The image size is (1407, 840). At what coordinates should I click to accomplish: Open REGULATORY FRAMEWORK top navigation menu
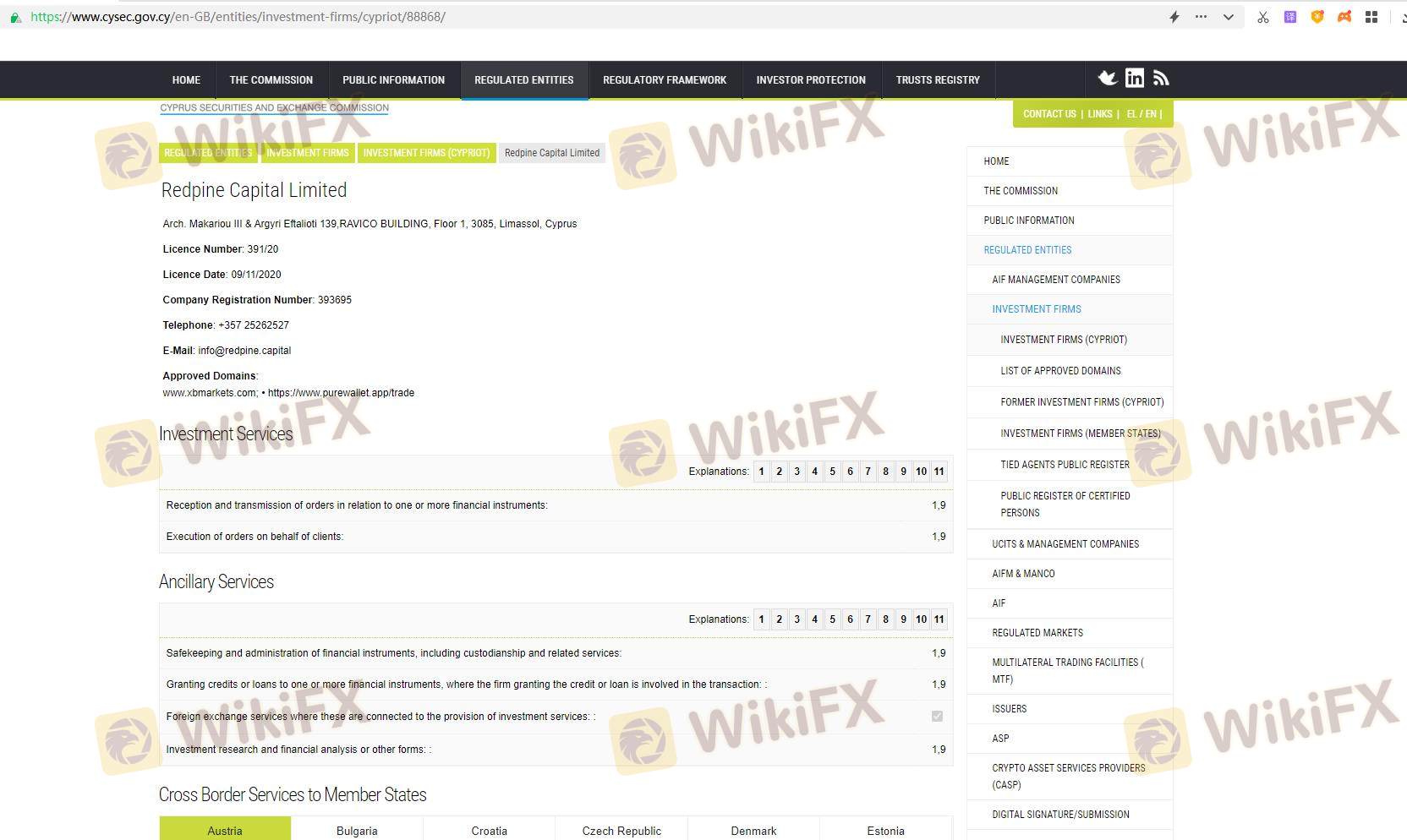[665, 80]
